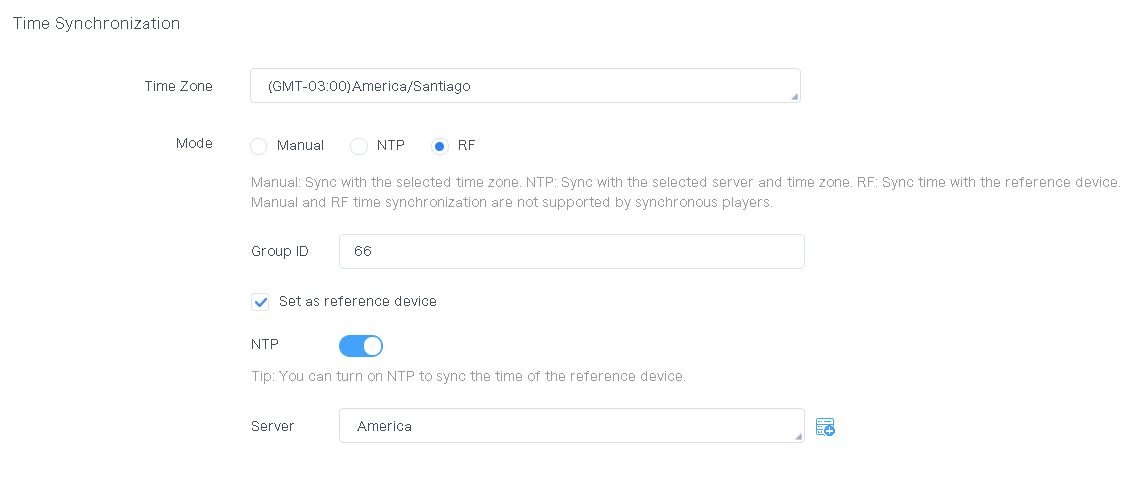Image resolution: width=1140 pixels, height=496 pixels.
Task: Click the RF label text
Action: pyautogui.click(x=466, y=145)
